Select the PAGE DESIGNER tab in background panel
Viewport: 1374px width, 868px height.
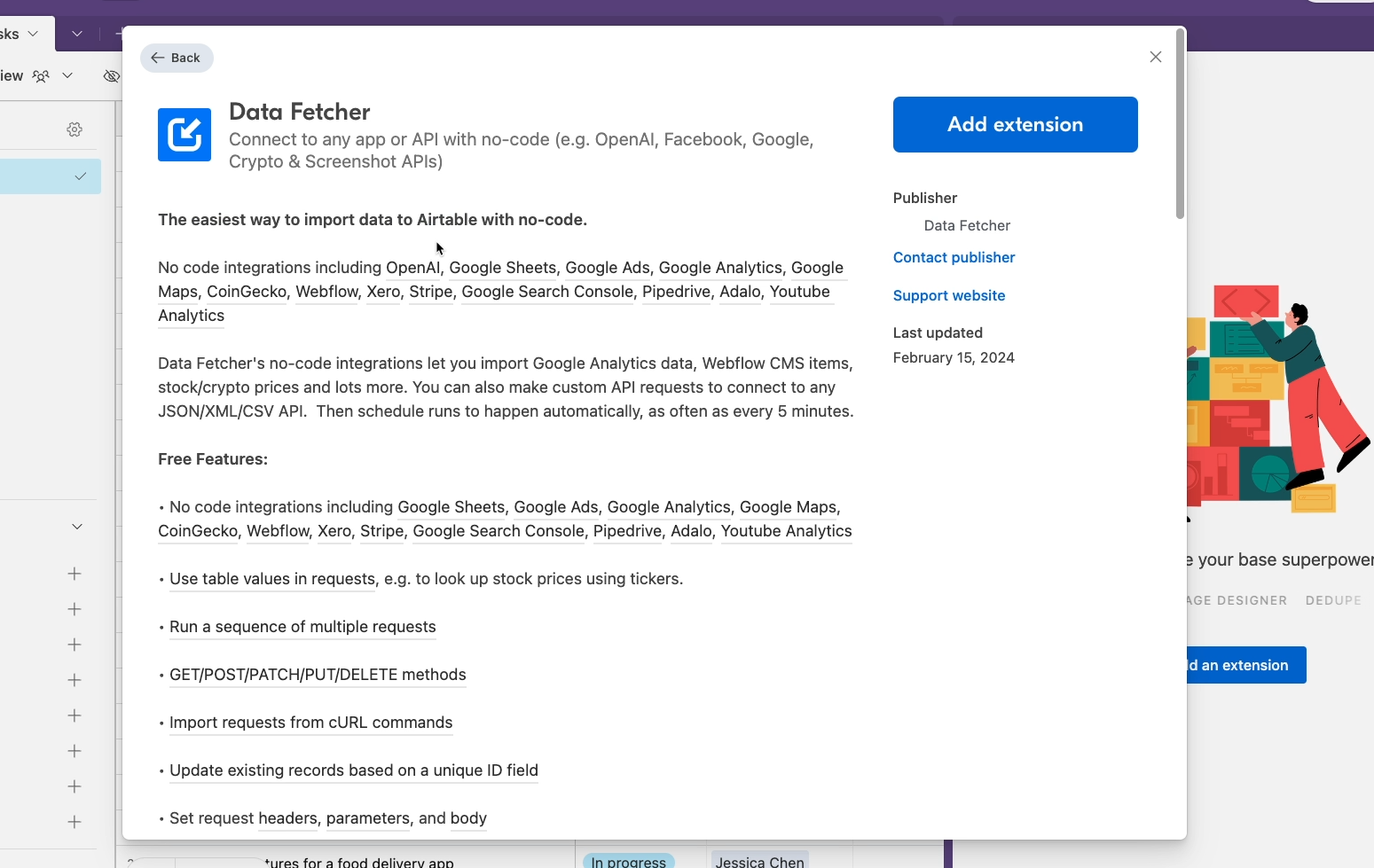pyautogui.click(x=1237, y=600)
